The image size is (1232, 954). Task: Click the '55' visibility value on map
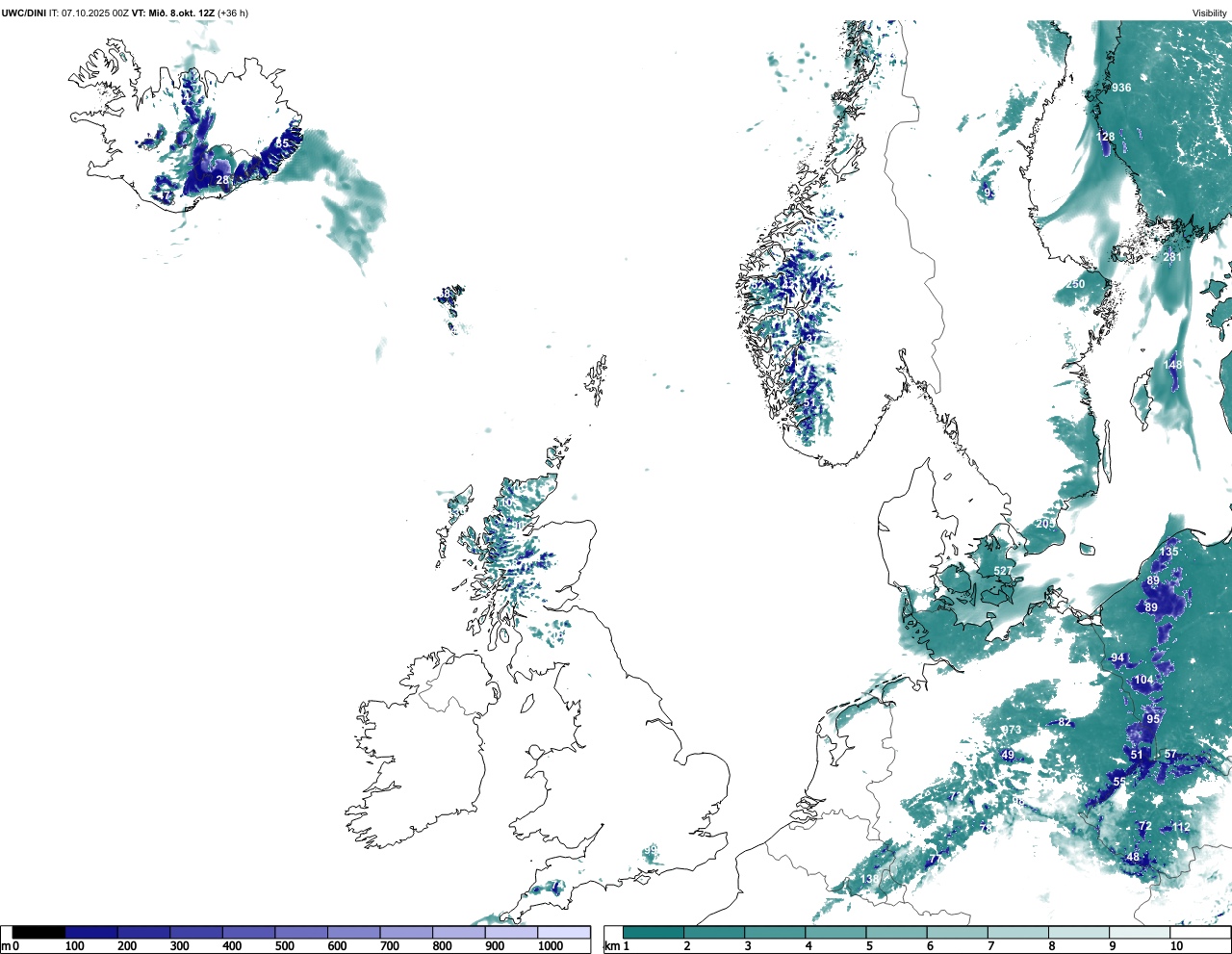coord(1119,783)
